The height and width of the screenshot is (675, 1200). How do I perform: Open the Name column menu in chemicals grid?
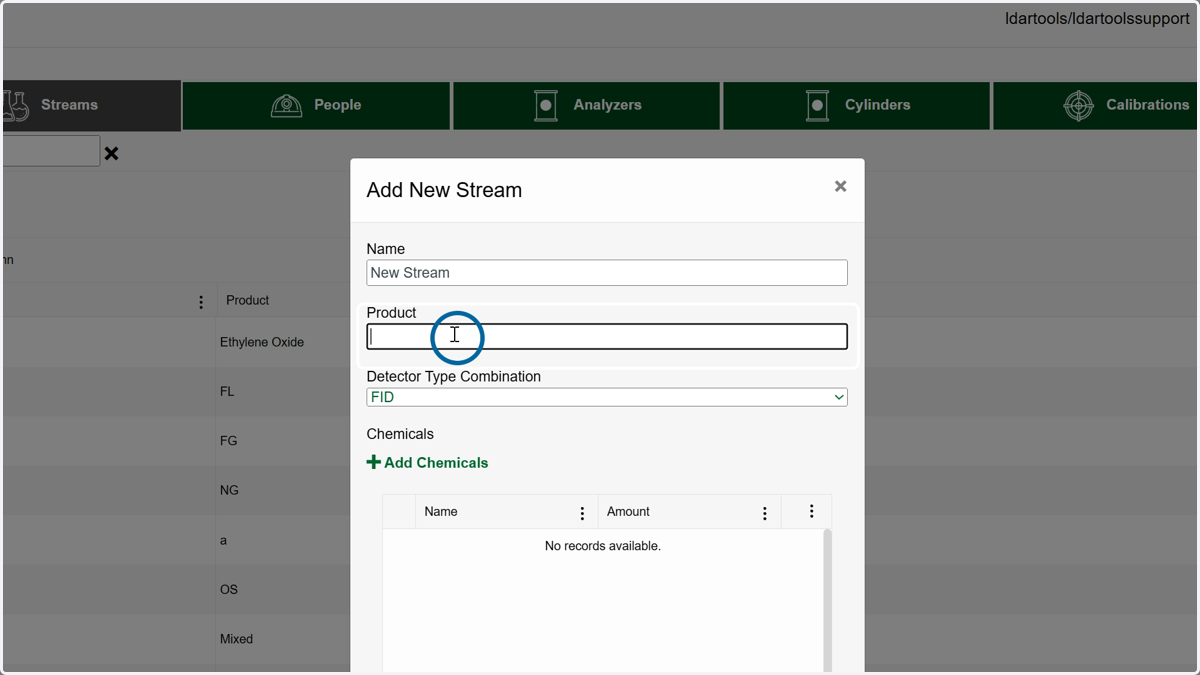click(582, 513)
